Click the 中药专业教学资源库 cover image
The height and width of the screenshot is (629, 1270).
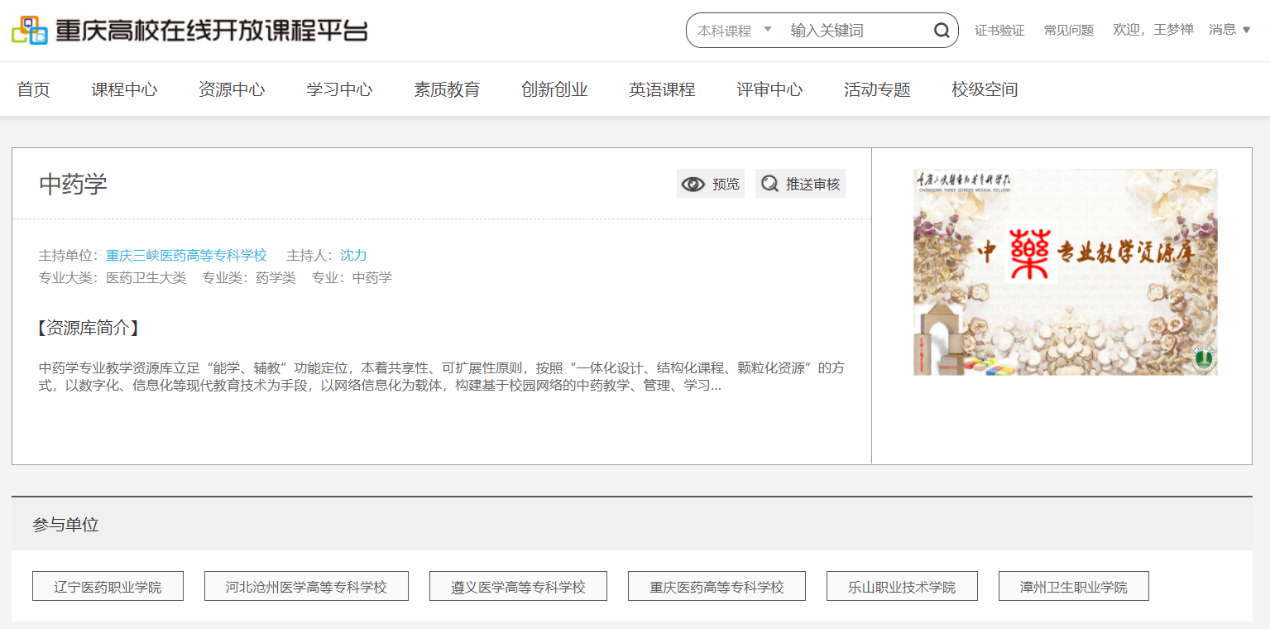click(x=1065, y=272)
